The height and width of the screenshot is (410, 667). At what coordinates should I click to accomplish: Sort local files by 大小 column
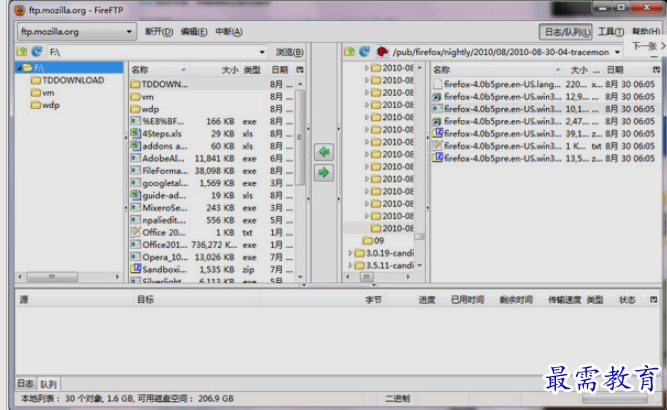[230, 70]
